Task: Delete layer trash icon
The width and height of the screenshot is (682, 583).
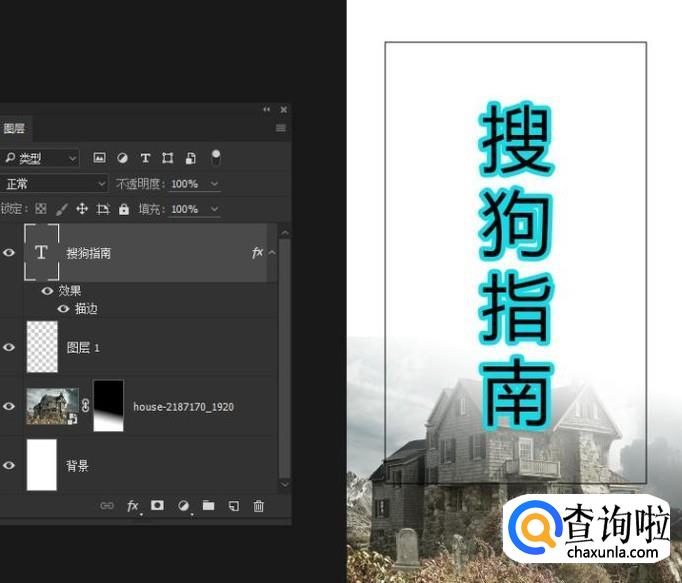Action: click(x=259, y=506)
